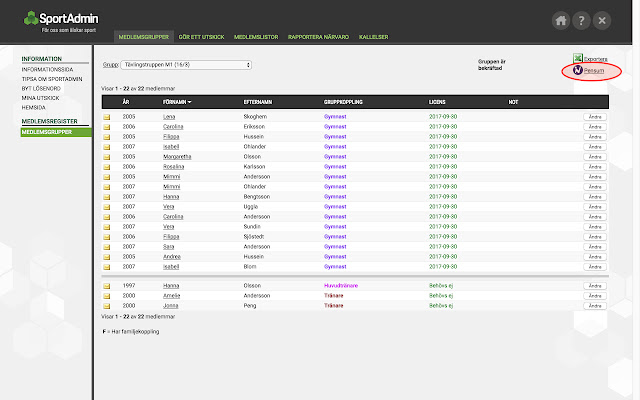This screenshot has height=400, width=640.
Task: Open Hemsida link in sidebar
Action: (x=33, y=107)
